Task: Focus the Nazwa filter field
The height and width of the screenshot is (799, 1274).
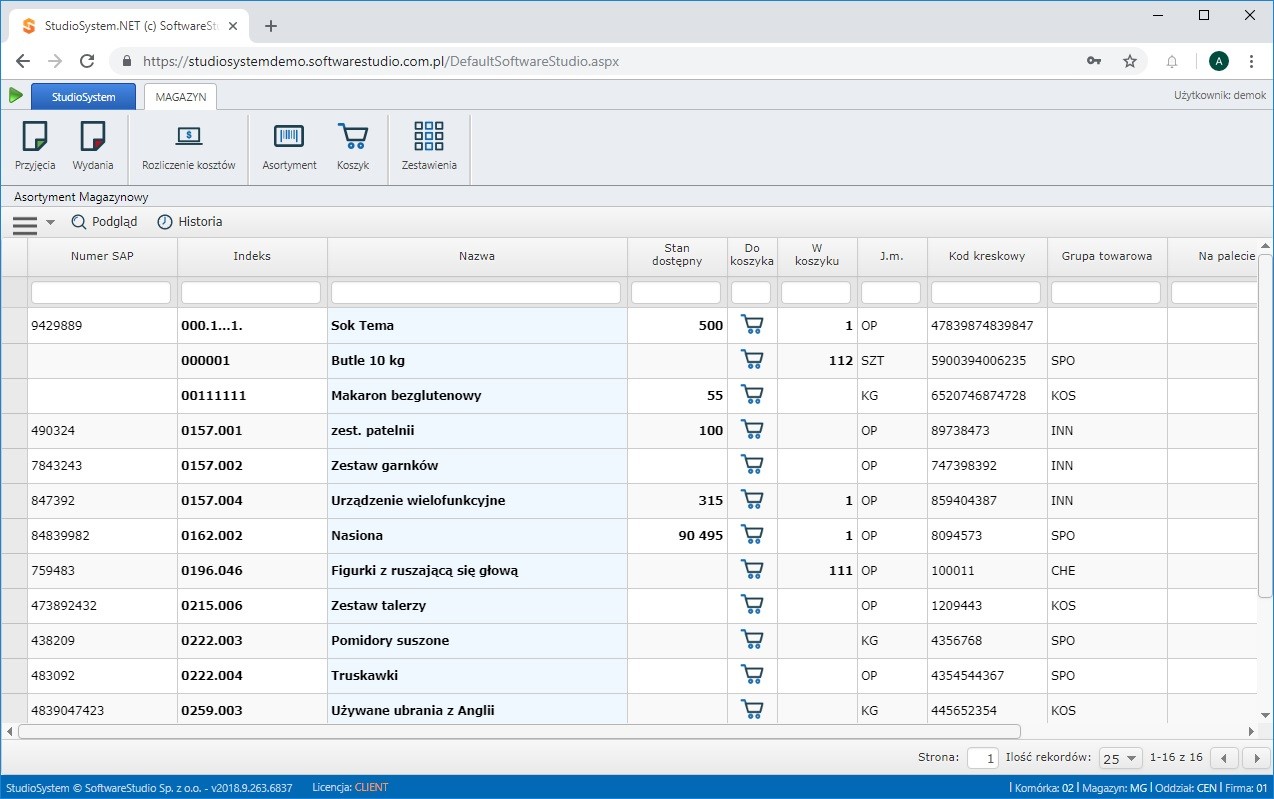Action: pyautogui.click(x=476, y=292)
